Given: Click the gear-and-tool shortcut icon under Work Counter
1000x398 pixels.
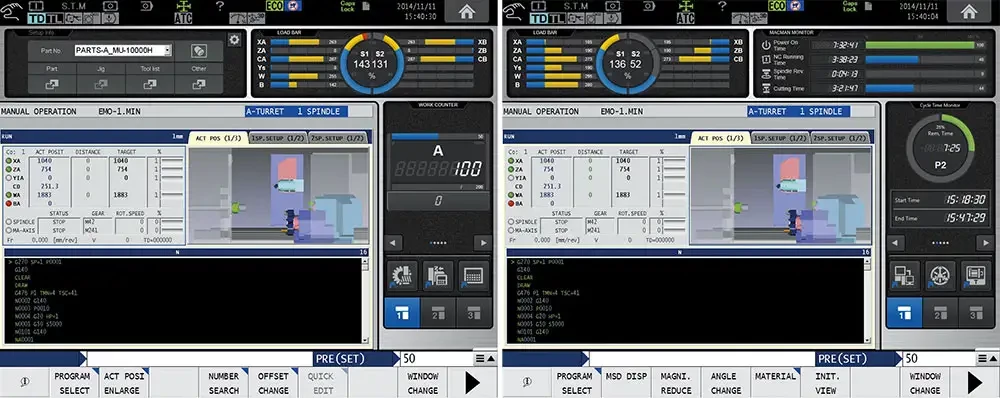Looking at the screenshot, I should (402, 276).
